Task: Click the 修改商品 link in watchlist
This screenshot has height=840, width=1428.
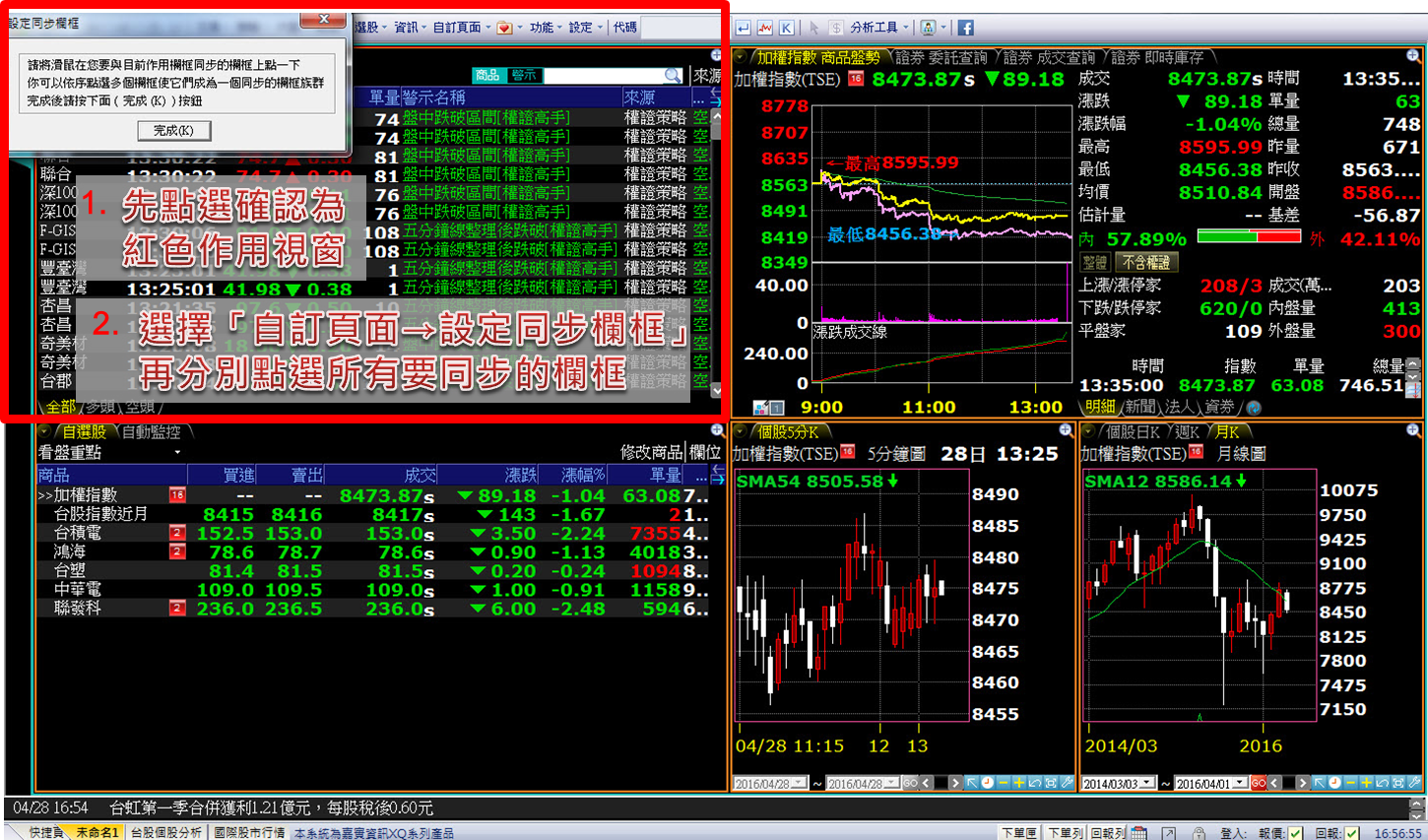Action: [x=651, y=452]
